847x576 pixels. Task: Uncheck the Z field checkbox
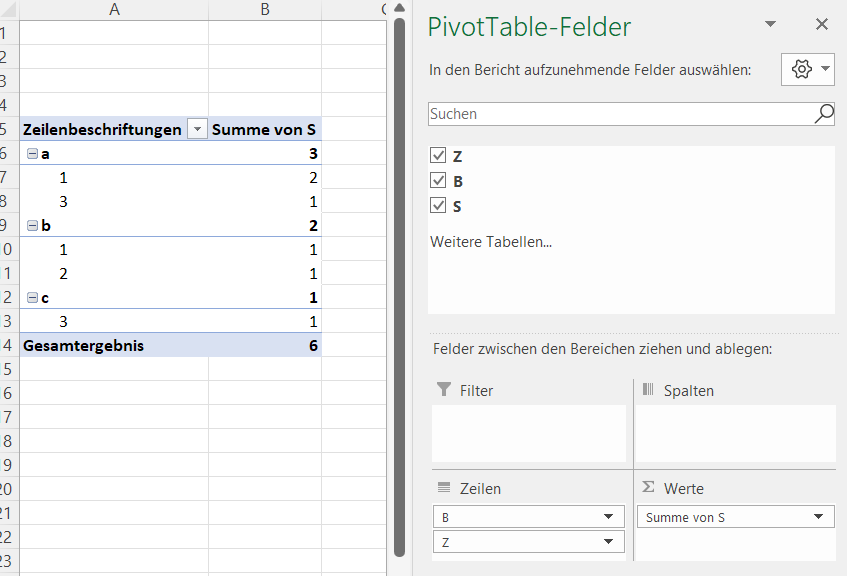(437, 156)
